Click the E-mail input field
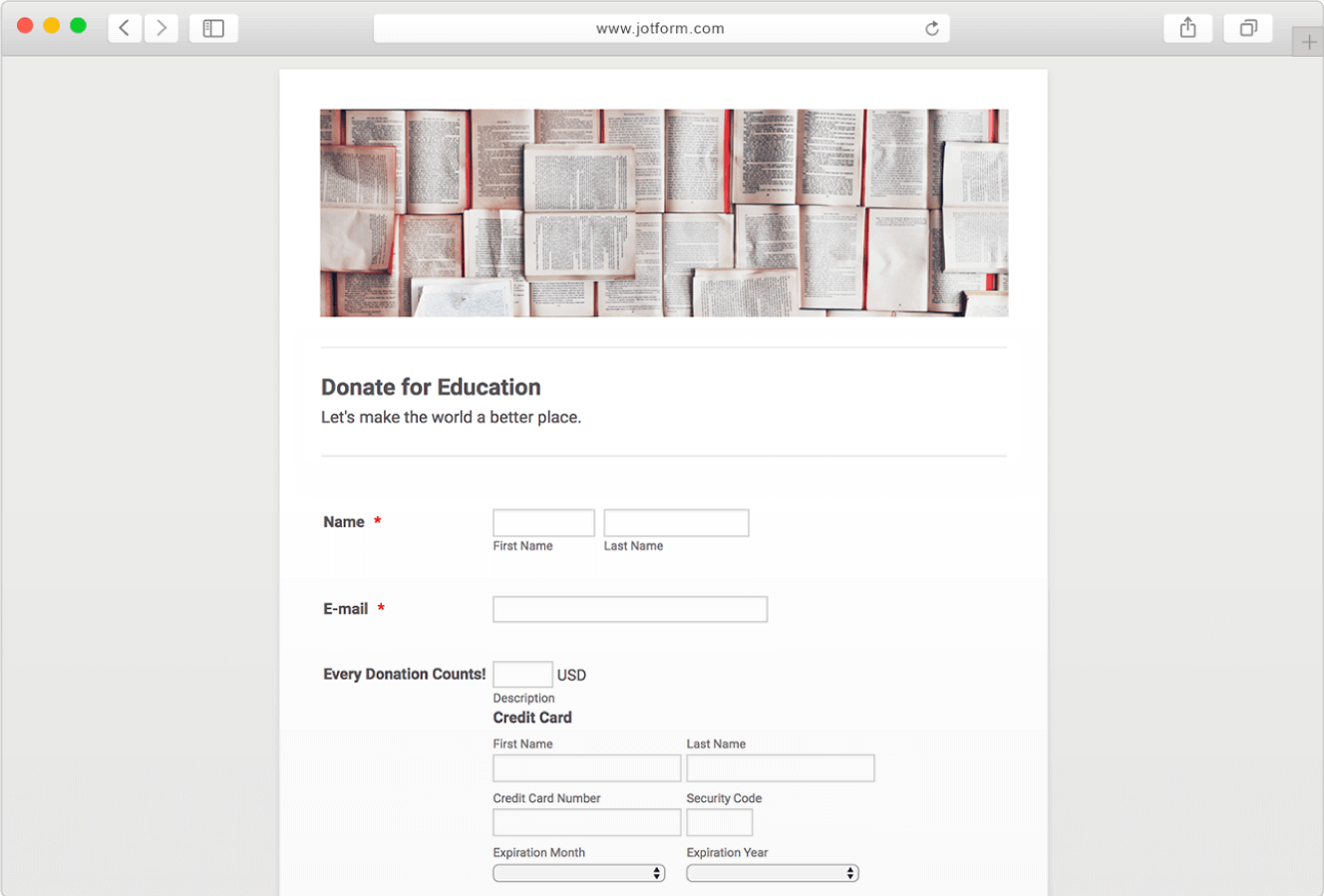1324x896 pixels. [x=629, y=609]
